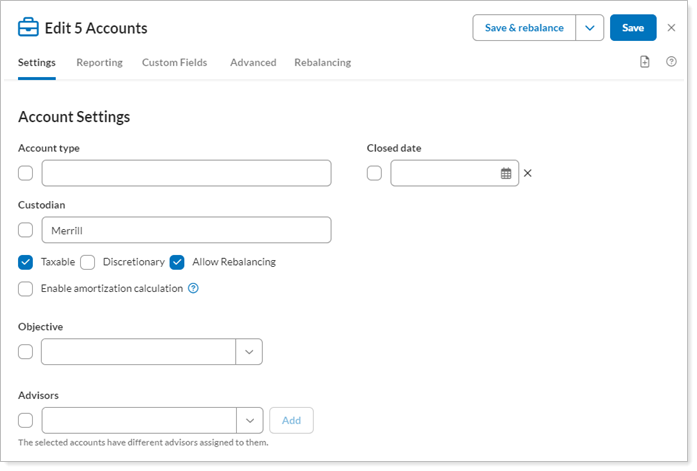Expand the Save & rebalance dropdown arrow
Viewport: 697px width, 471px height.
[x=590, y=28]
